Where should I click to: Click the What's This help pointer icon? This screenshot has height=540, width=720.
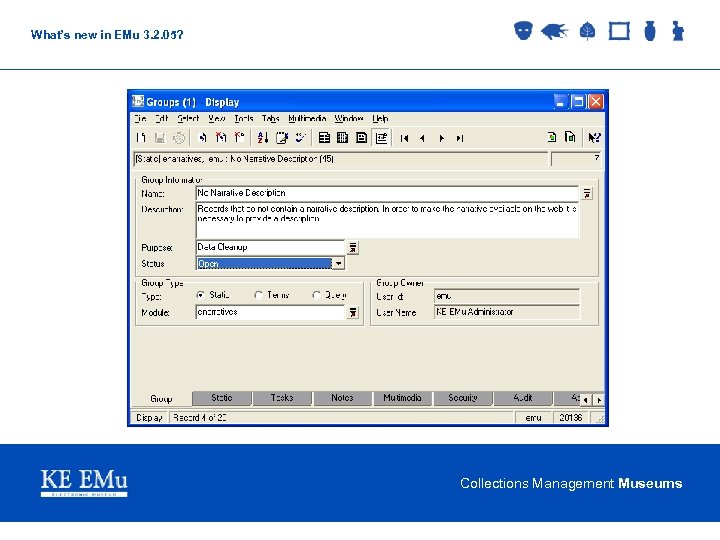(594, 137)
